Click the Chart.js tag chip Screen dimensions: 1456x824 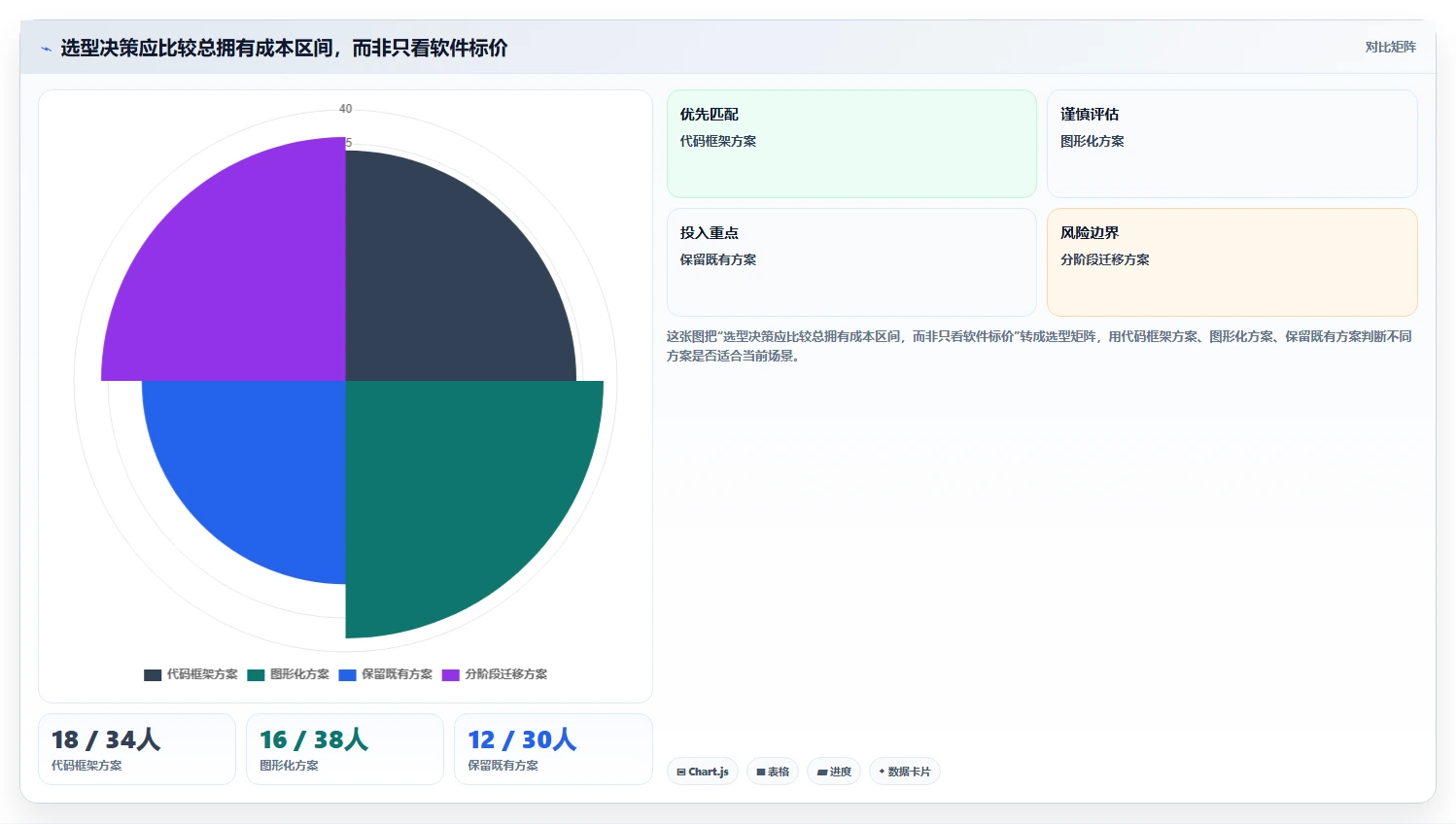(x=703, y=772)
